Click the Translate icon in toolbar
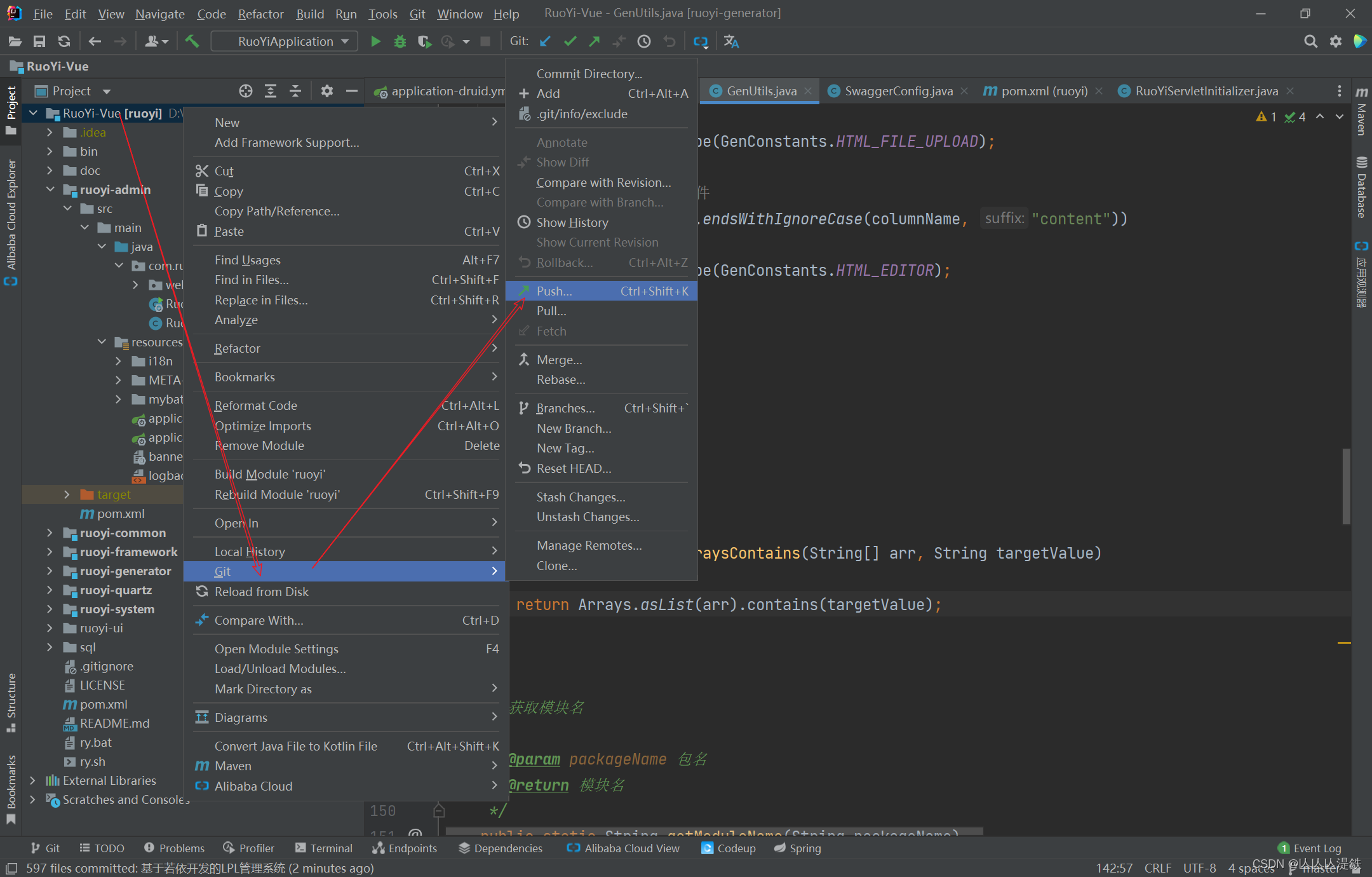This screenshot has height=877, width=1372. (x=731, y=41)
